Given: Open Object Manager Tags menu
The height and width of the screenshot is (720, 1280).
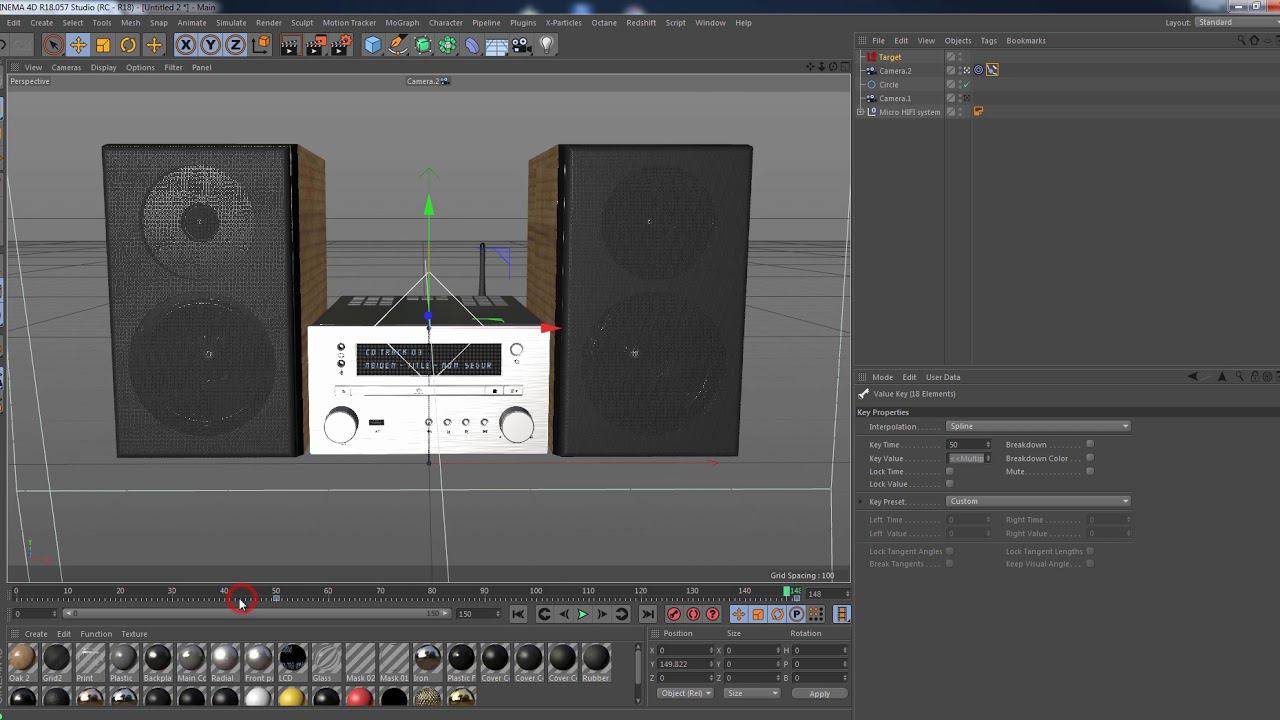Looking at the screenshot, I should point(989,41).
